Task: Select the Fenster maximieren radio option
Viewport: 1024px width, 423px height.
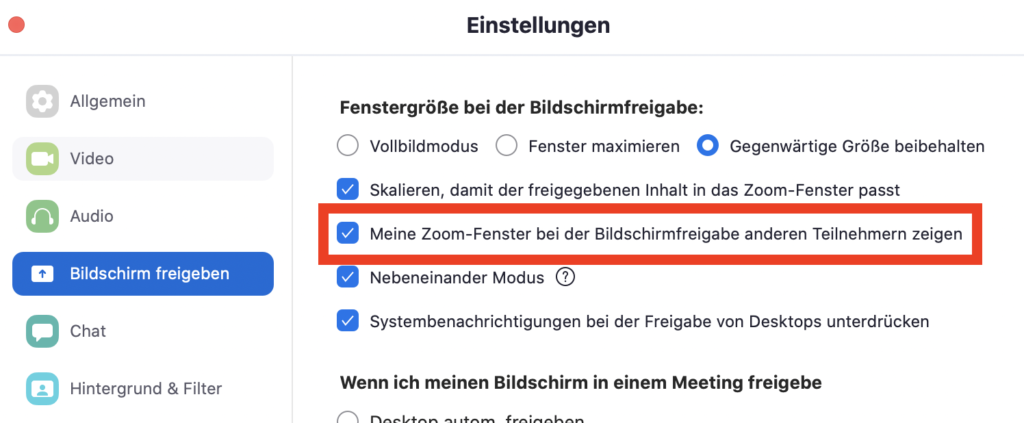Action: (x=506, y=146)
